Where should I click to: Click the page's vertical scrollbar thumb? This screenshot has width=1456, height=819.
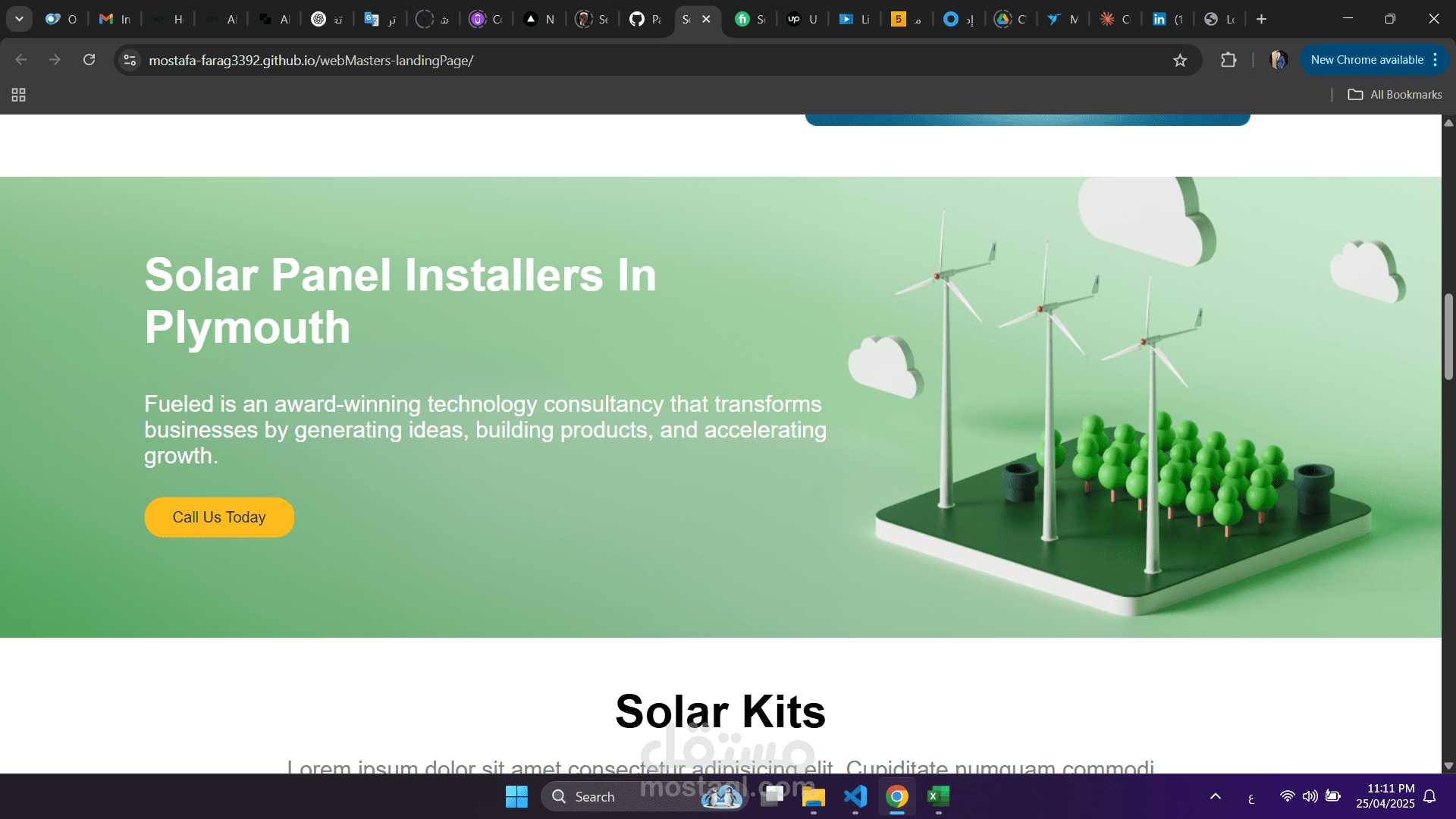(x=1448, y=337)
